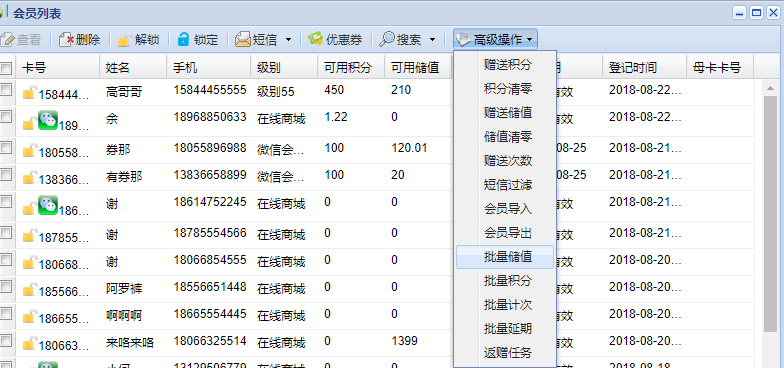Screen dimensions: 784x368
Task: Check the box for 余's row
Action: 6,116
